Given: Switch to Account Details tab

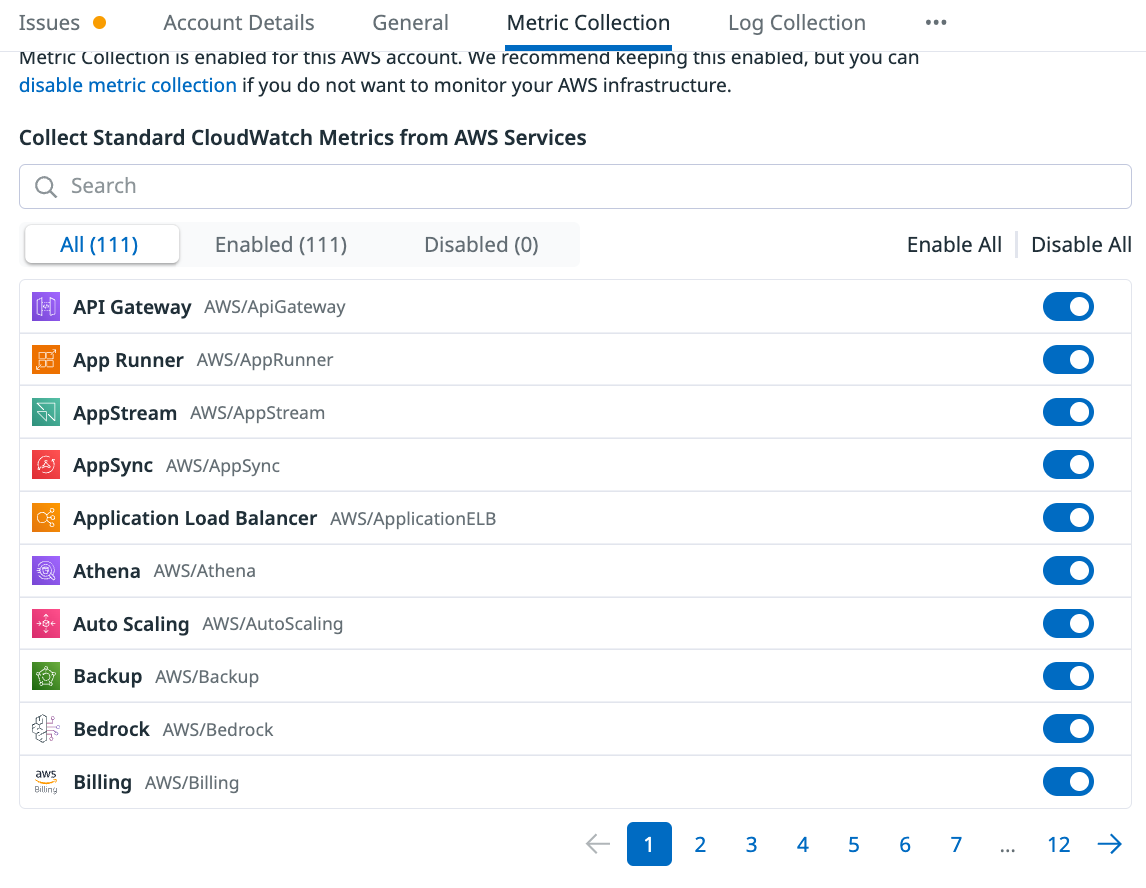Looking at the screenshot, I should pyautogui.click(x=239, y=23).
